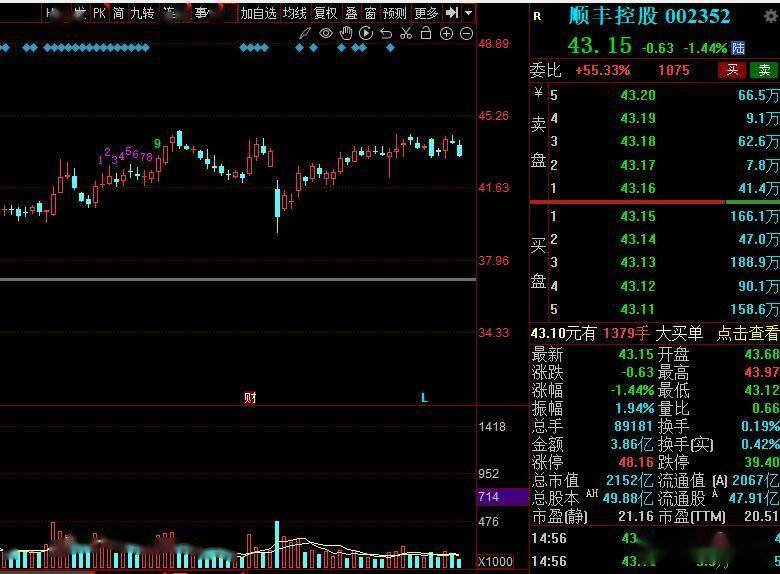Click the R badge icon
Image resolution: width=780 pixels, height=574 pixels.
point(537,16)
